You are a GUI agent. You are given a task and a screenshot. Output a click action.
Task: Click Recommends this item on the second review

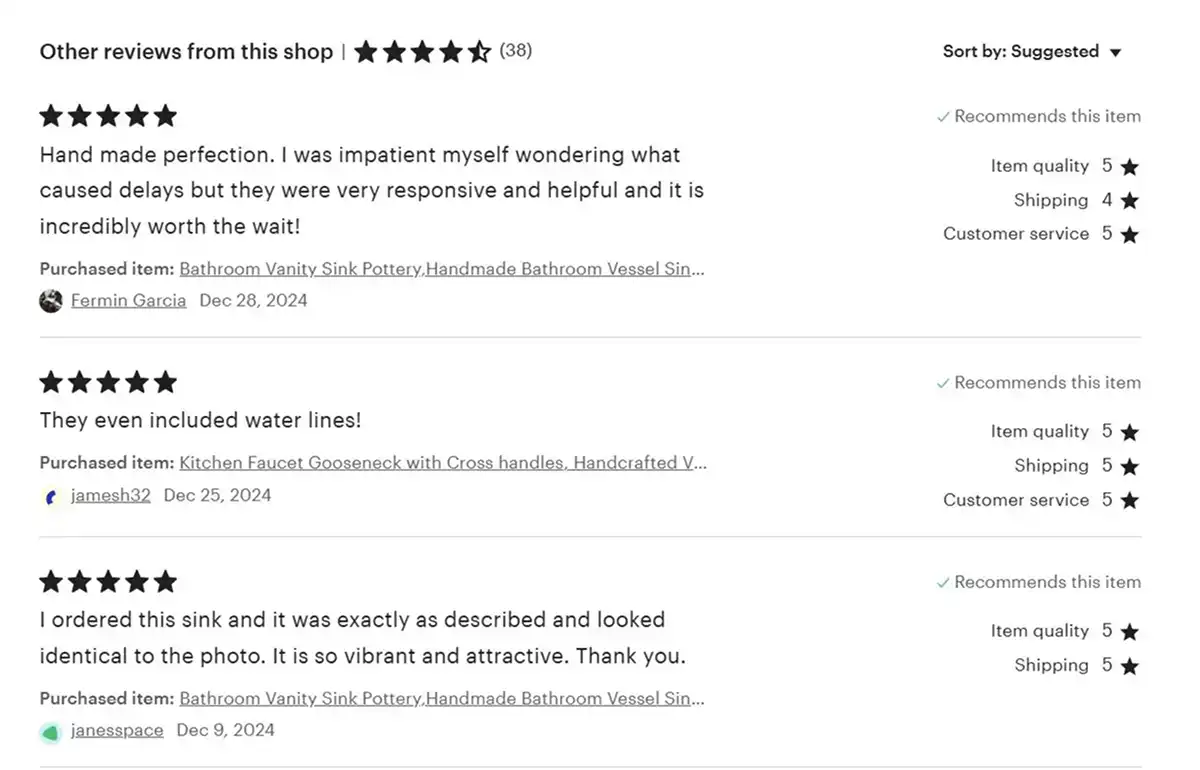point(1046,382)
